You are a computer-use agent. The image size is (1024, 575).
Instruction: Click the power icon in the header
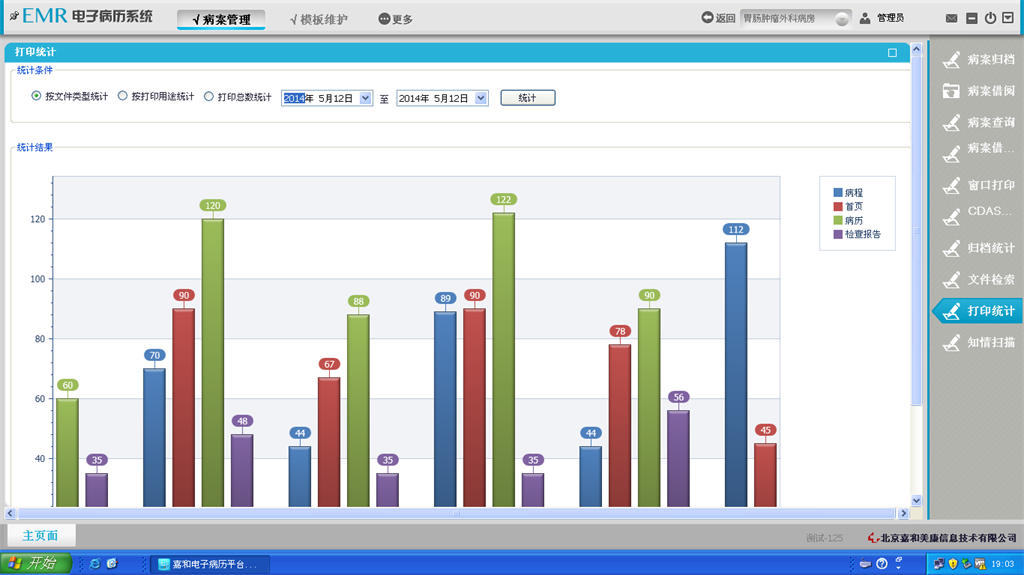(x=990, y=18)
